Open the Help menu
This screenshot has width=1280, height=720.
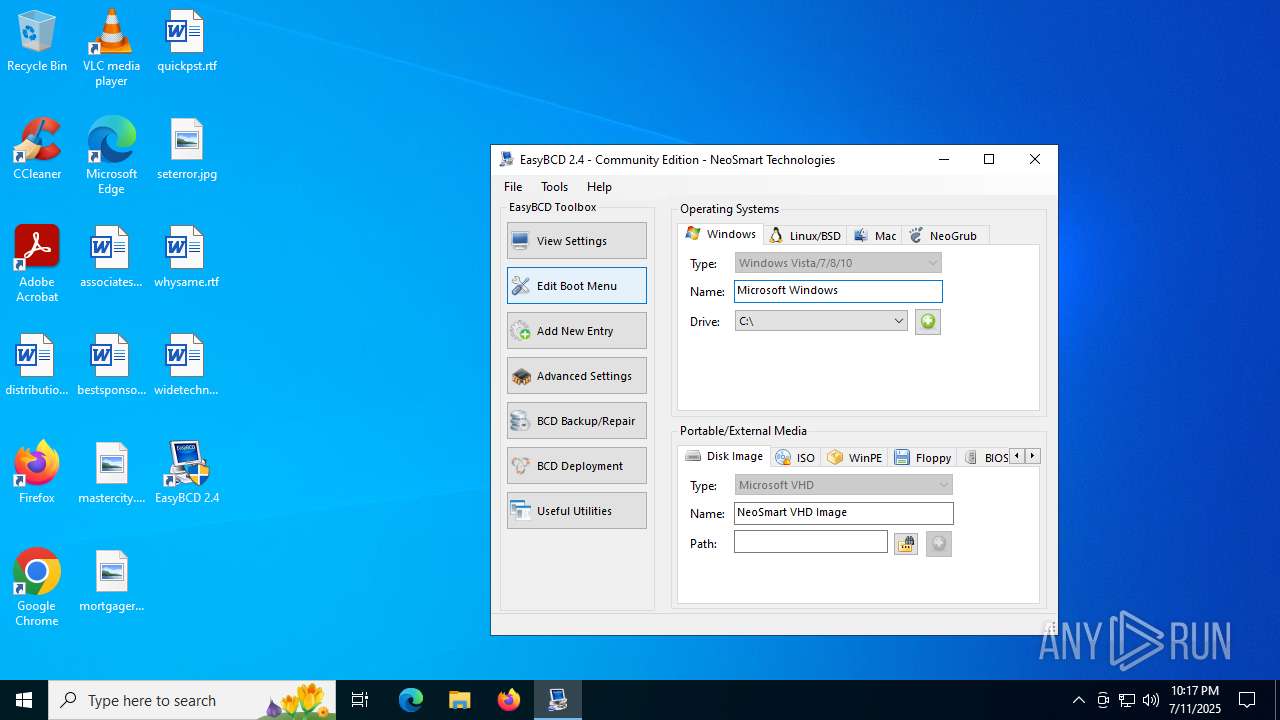point(599,187)
